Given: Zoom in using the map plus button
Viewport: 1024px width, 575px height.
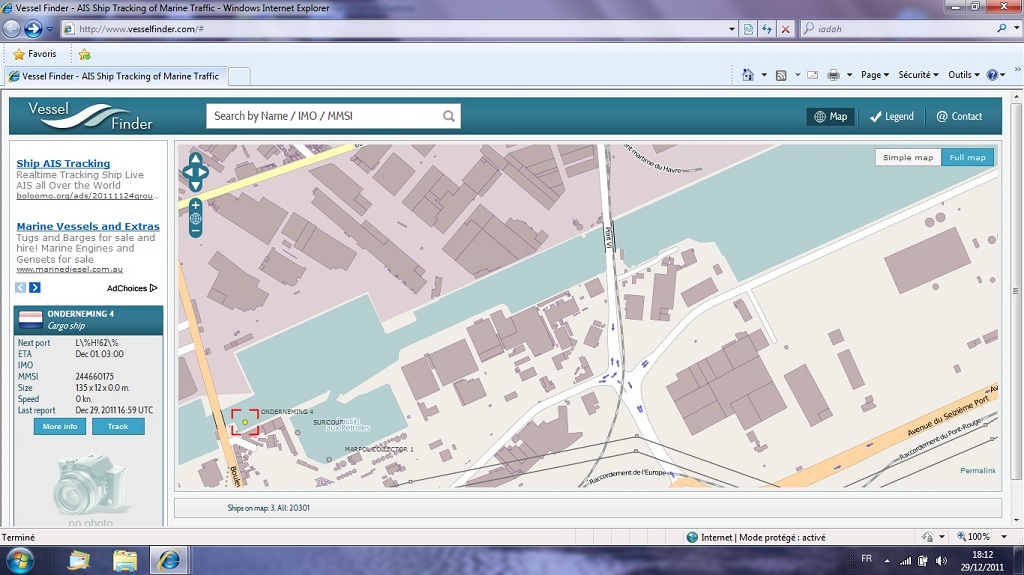Looking at the screenshot, I should click(195, 205).
